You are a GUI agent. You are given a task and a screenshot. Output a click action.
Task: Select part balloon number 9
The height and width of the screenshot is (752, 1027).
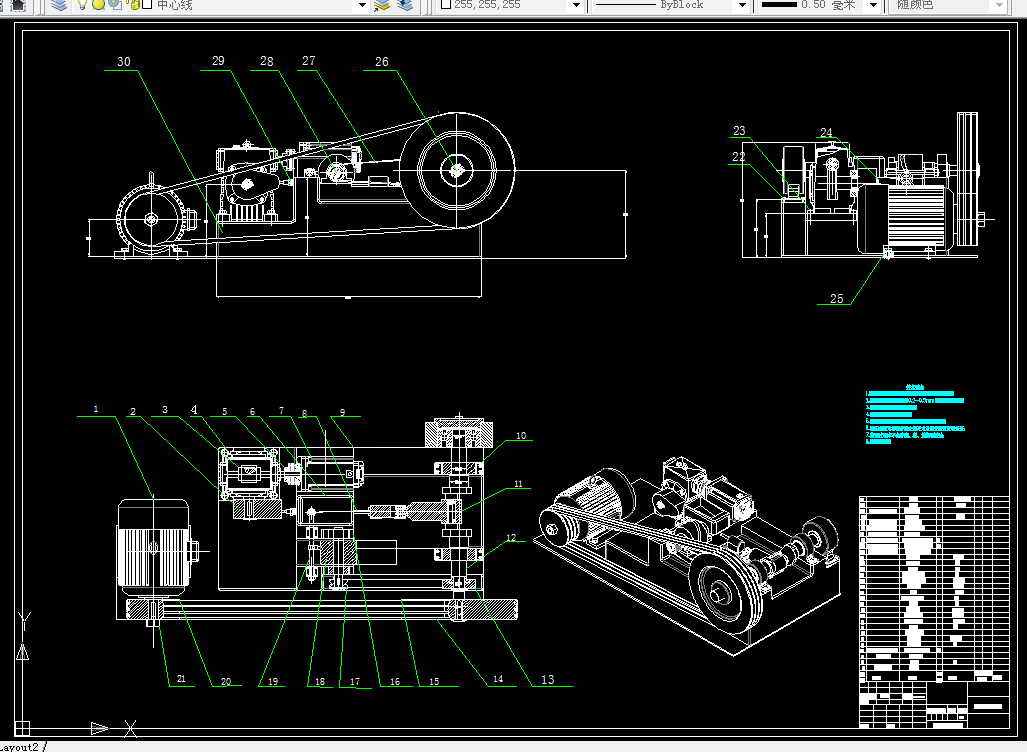[343, 412]
